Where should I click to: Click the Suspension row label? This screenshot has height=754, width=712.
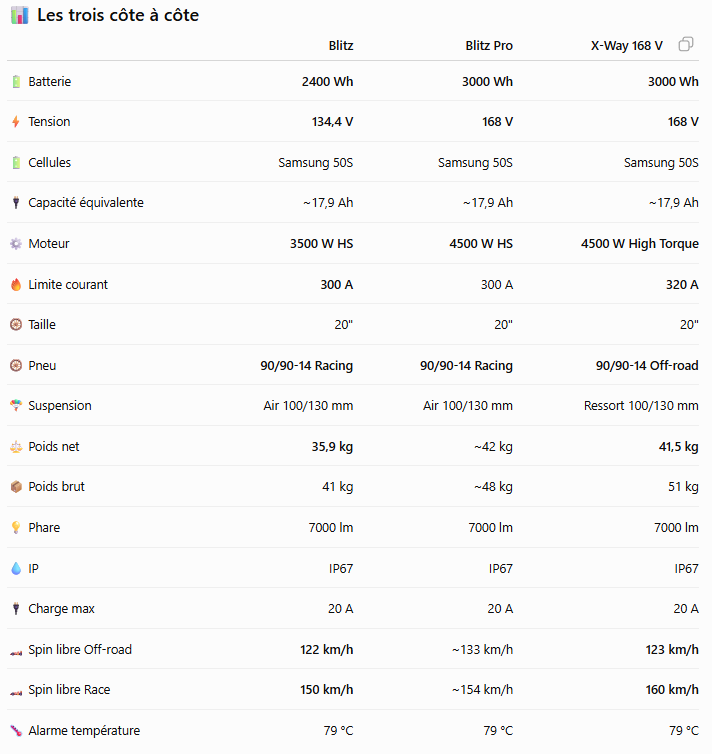coord(60,406)
